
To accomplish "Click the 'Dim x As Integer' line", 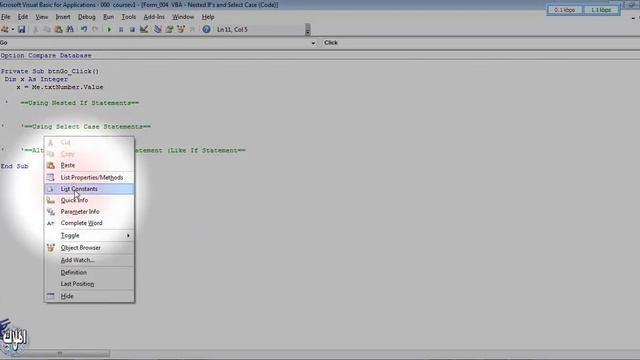I will coord(36,79).
